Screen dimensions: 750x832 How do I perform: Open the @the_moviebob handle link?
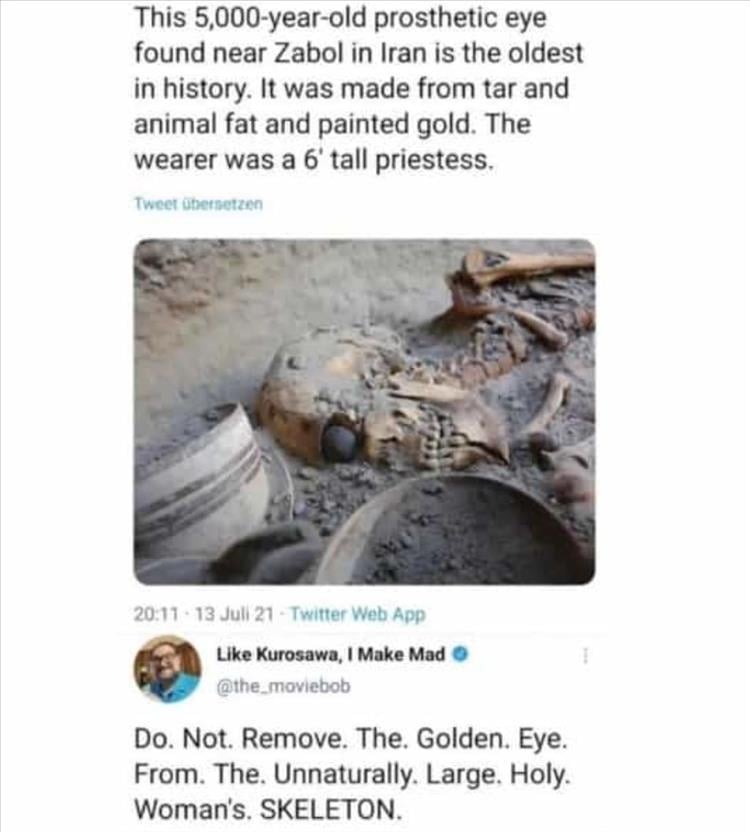tap(283, 686)
